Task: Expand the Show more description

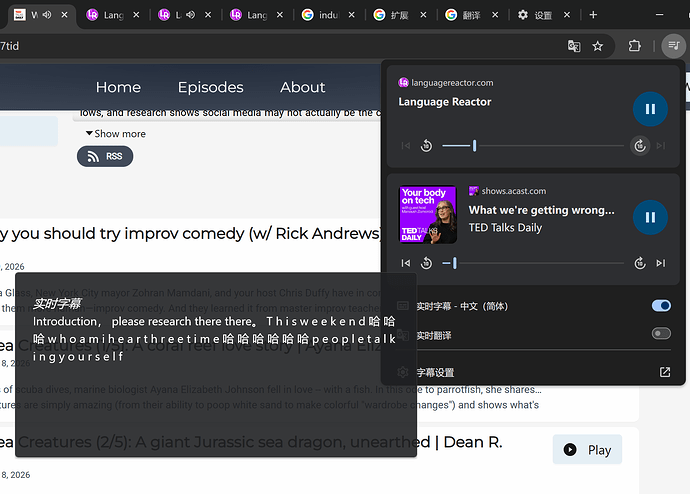Action: 116,134
